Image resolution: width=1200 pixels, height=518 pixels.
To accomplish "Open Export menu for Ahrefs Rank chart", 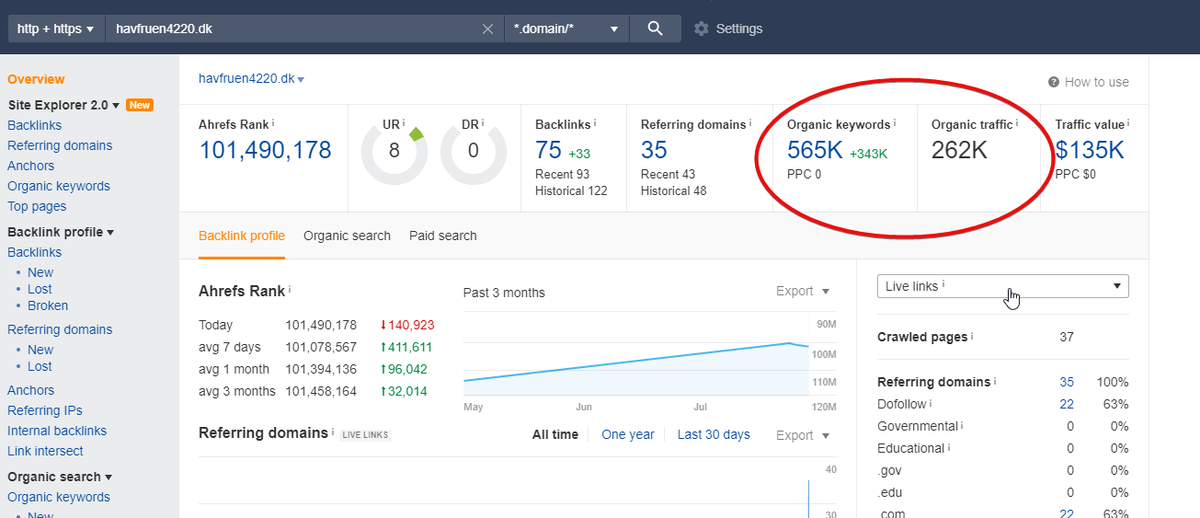I will 803,291.
